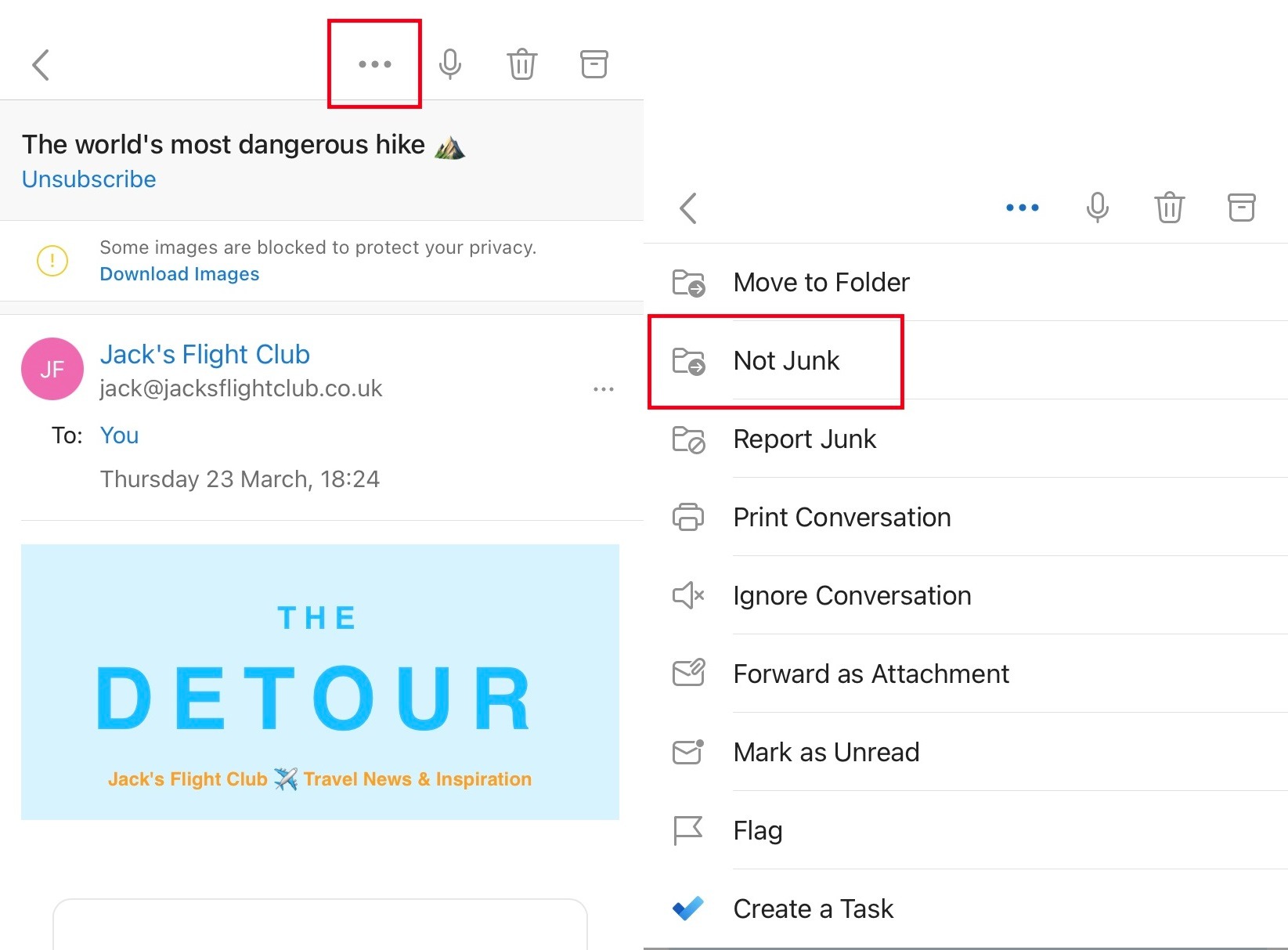Viewport: 1288px width, 950px height.
Task: Tap the trash icon in right panel toolbar
Action: (x=1169, y=208)
